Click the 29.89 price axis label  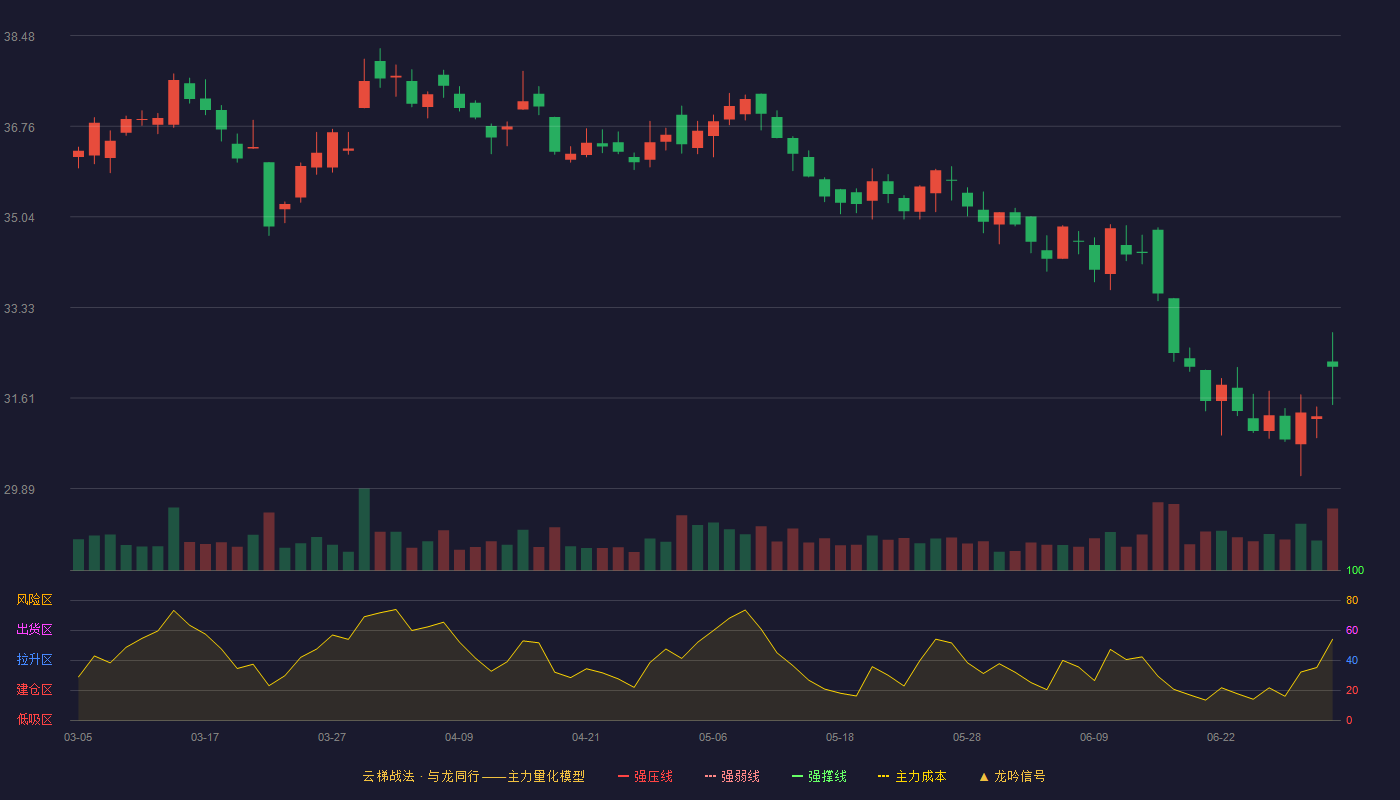pyautogui.click(x=19, y=489)
